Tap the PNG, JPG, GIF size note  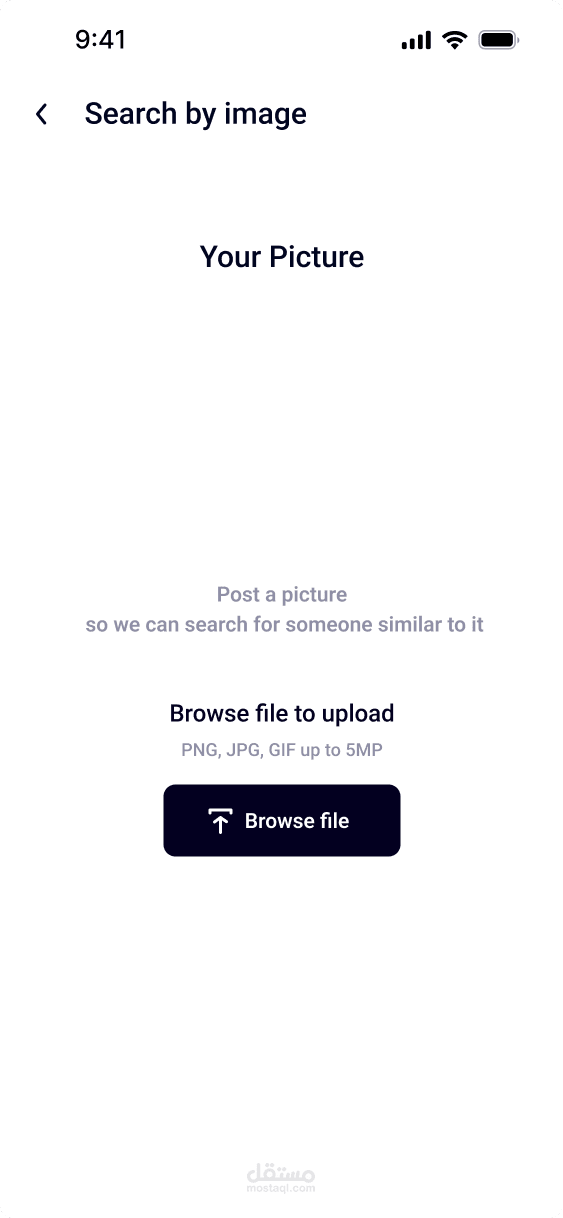pyautogui.click(x=282, y=750)
